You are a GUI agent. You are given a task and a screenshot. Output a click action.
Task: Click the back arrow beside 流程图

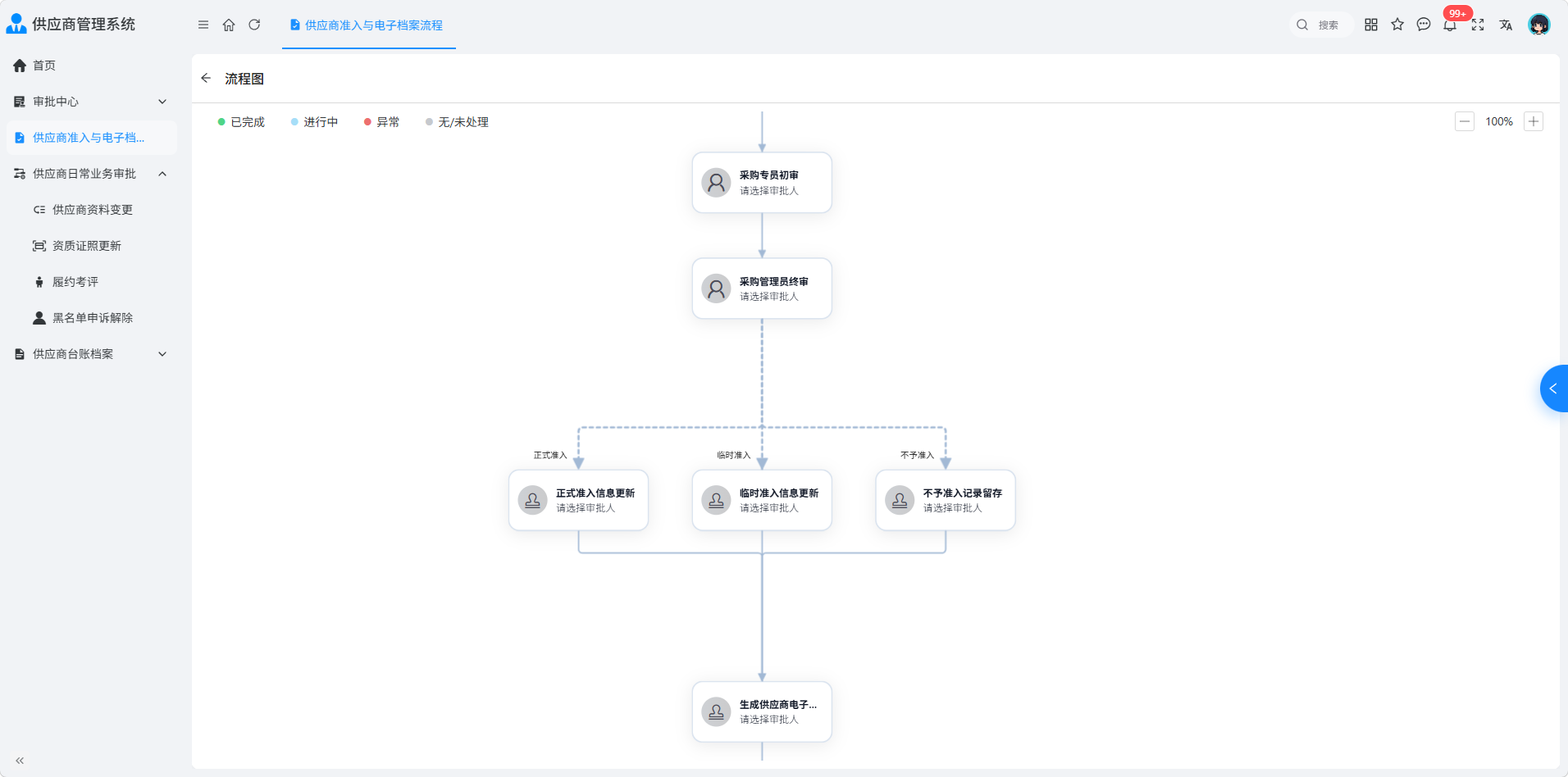click(x=206, y=78)
